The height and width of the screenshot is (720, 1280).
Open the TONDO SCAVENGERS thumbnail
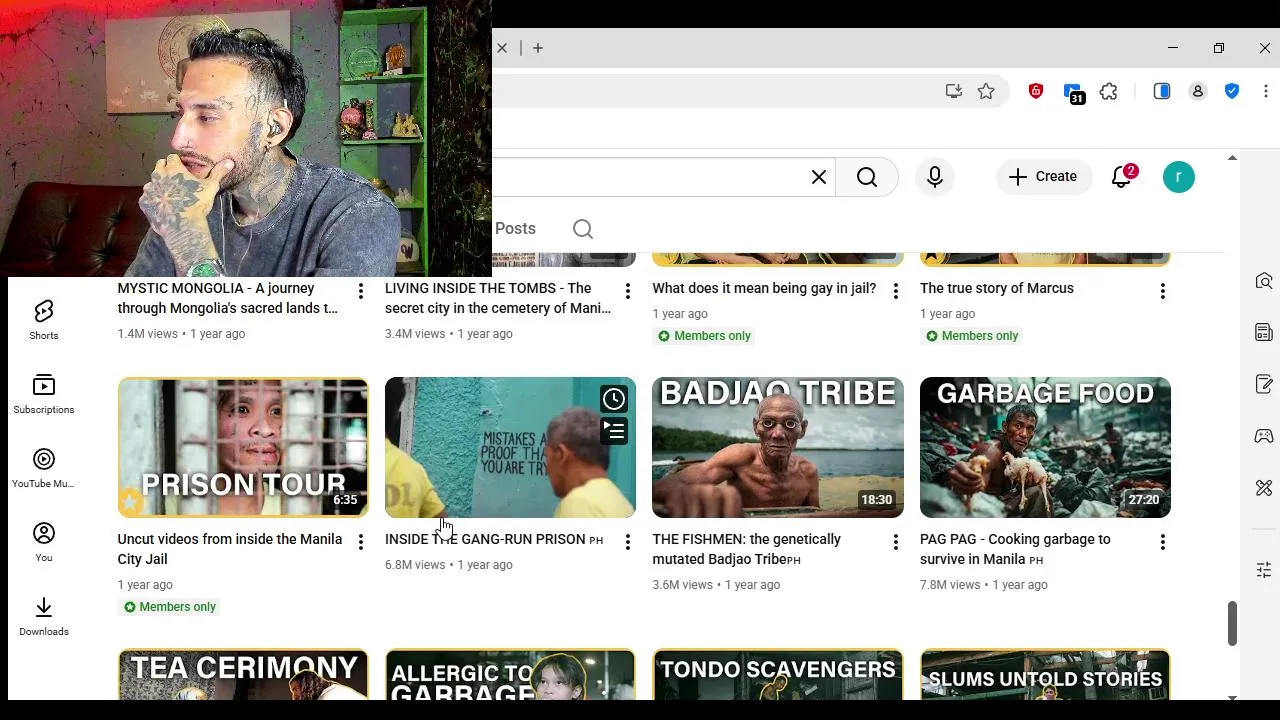pyautogui.click(x=778, y=675)
